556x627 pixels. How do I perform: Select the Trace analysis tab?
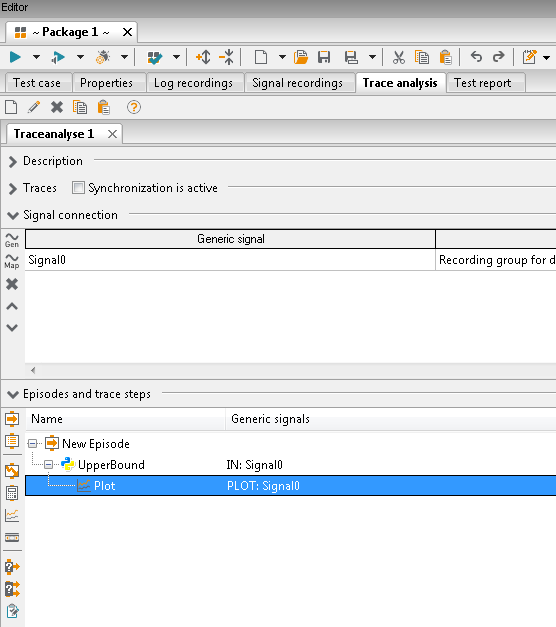(x=400, y=83)
